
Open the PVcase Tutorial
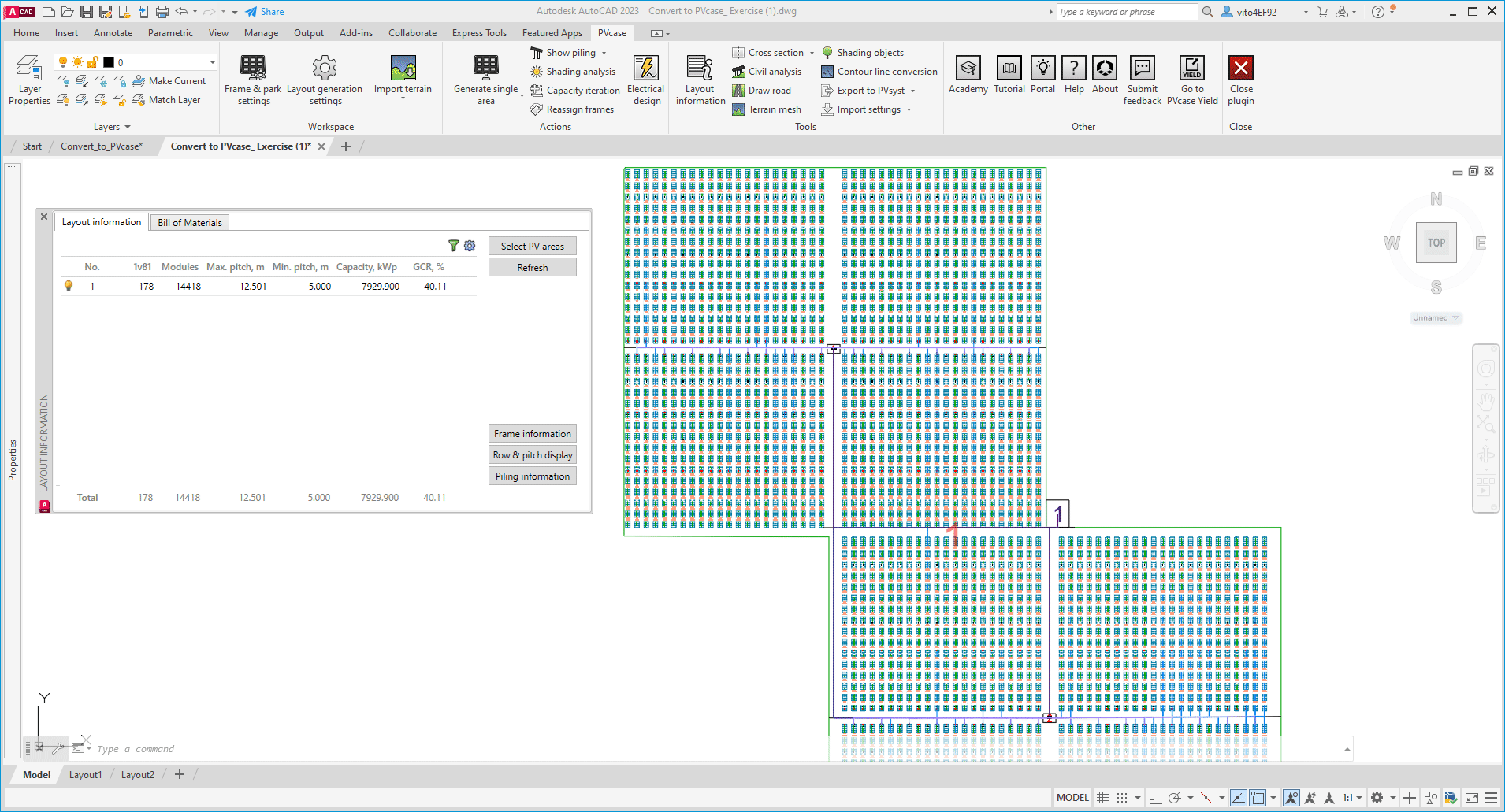tap(1009, 75)
